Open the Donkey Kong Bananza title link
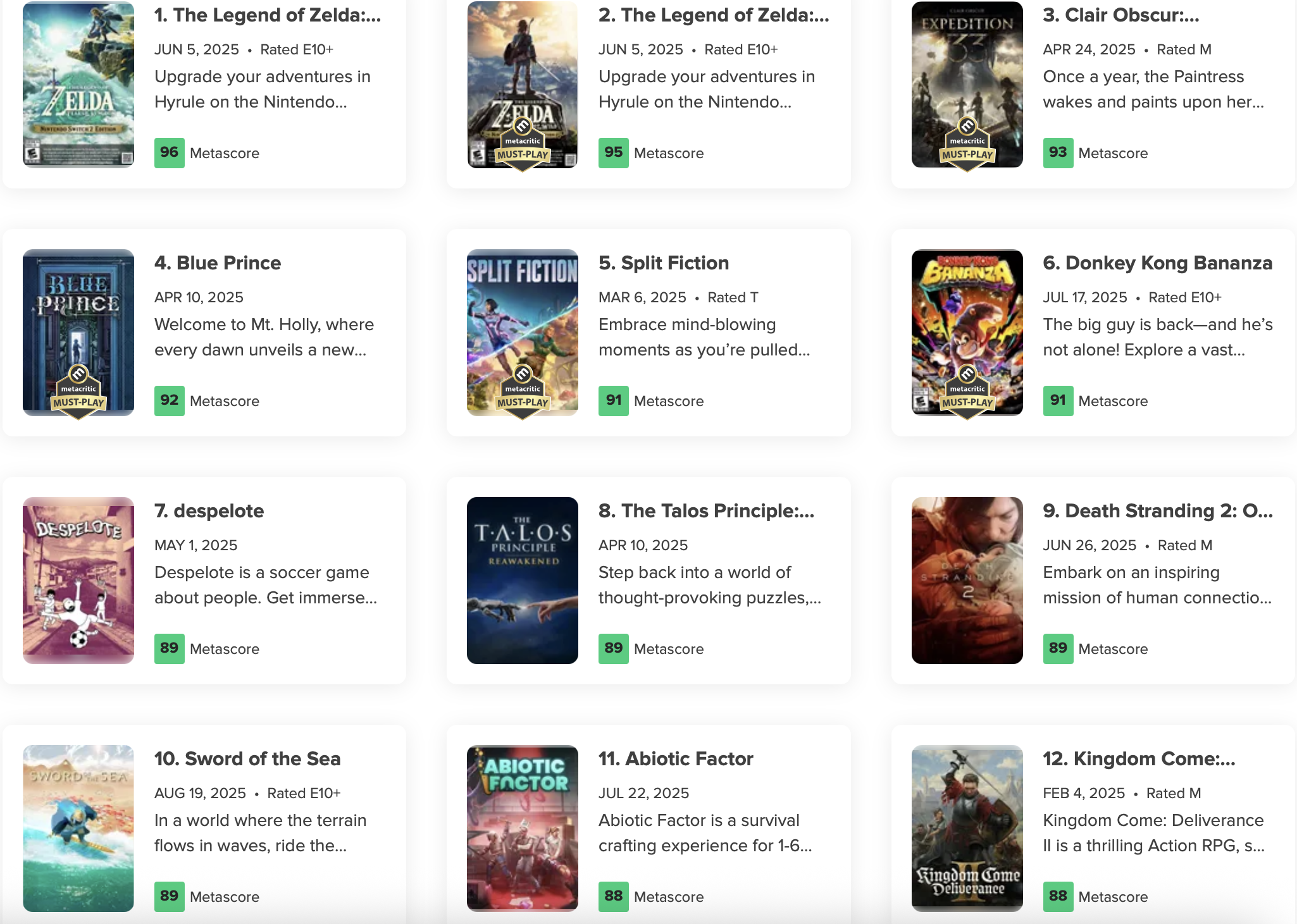This screenshot has height=924, width=1297. [x=1157, y=263]
